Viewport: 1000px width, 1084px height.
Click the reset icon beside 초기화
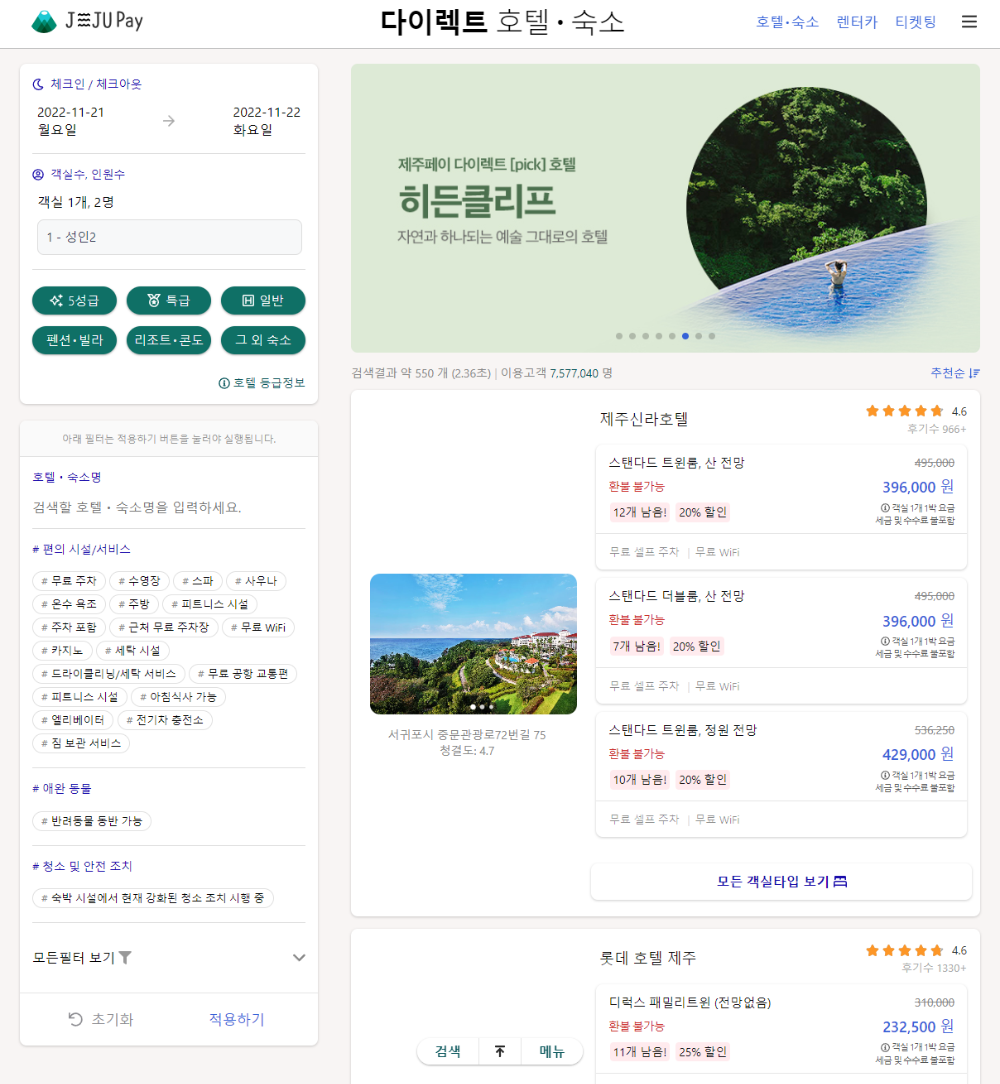pos(75,1019)
